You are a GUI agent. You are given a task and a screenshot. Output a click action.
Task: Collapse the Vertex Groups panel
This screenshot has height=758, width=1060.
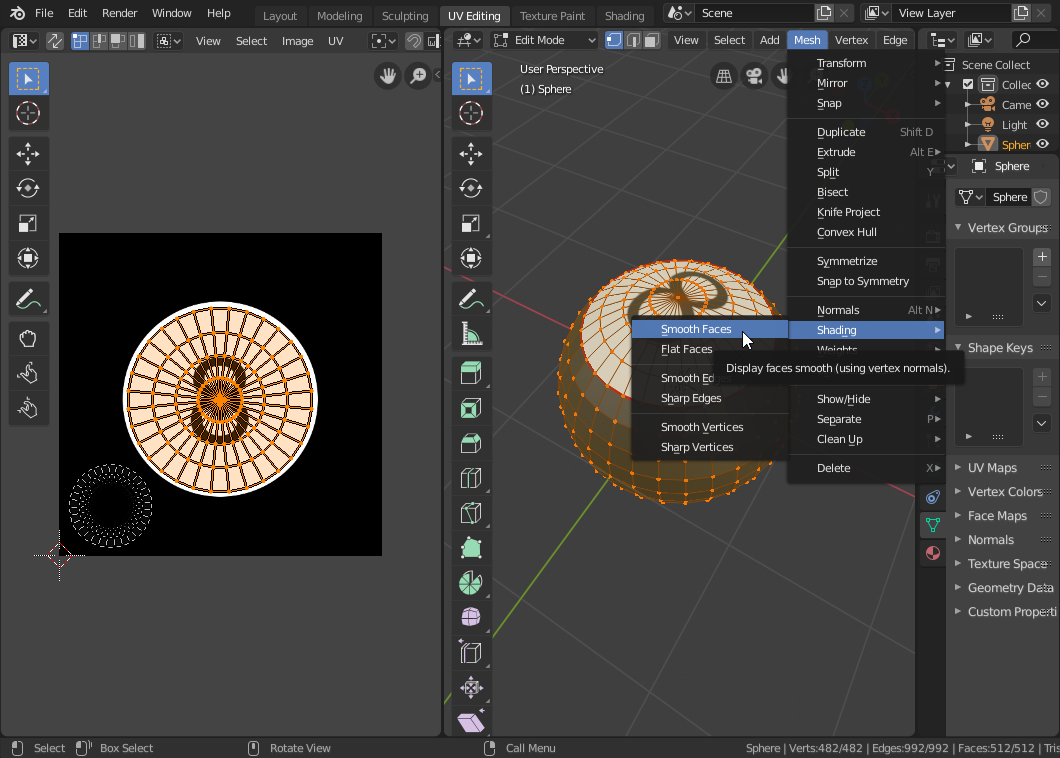[x=958, y=227]
